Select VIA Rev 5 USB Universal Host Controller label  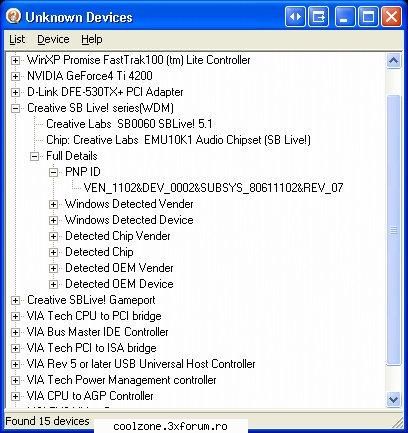tap(141, 364)
